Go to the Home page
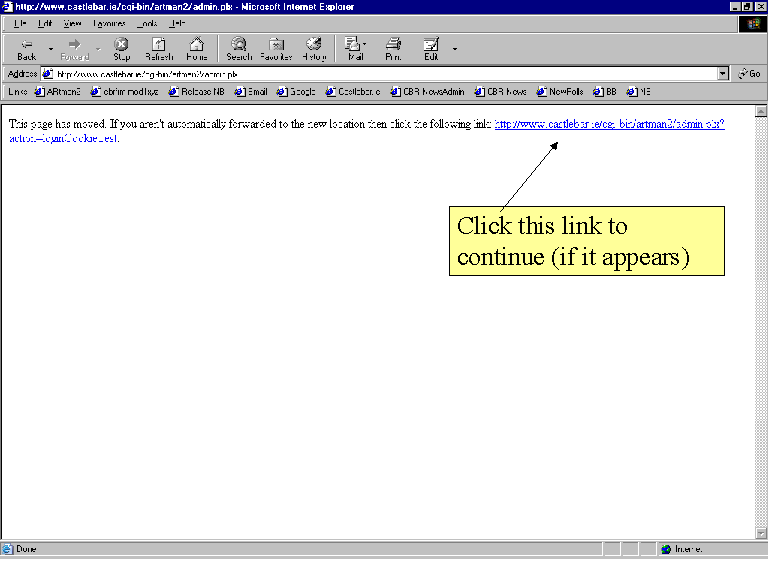The image size is (768, 576). coord(196,49)
